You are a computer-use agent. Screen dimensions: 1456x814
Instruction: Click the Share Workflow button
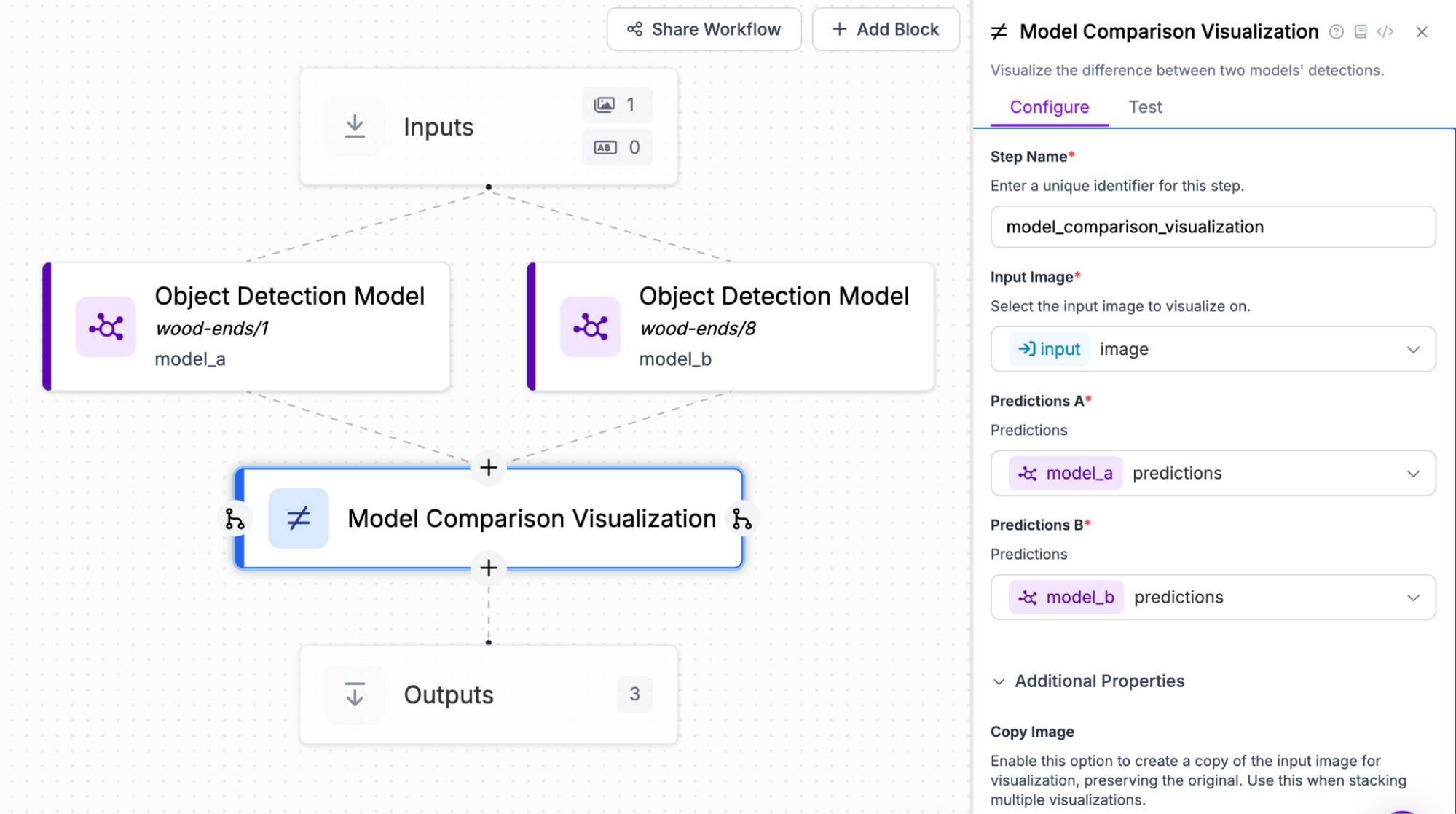click(704, 29)
